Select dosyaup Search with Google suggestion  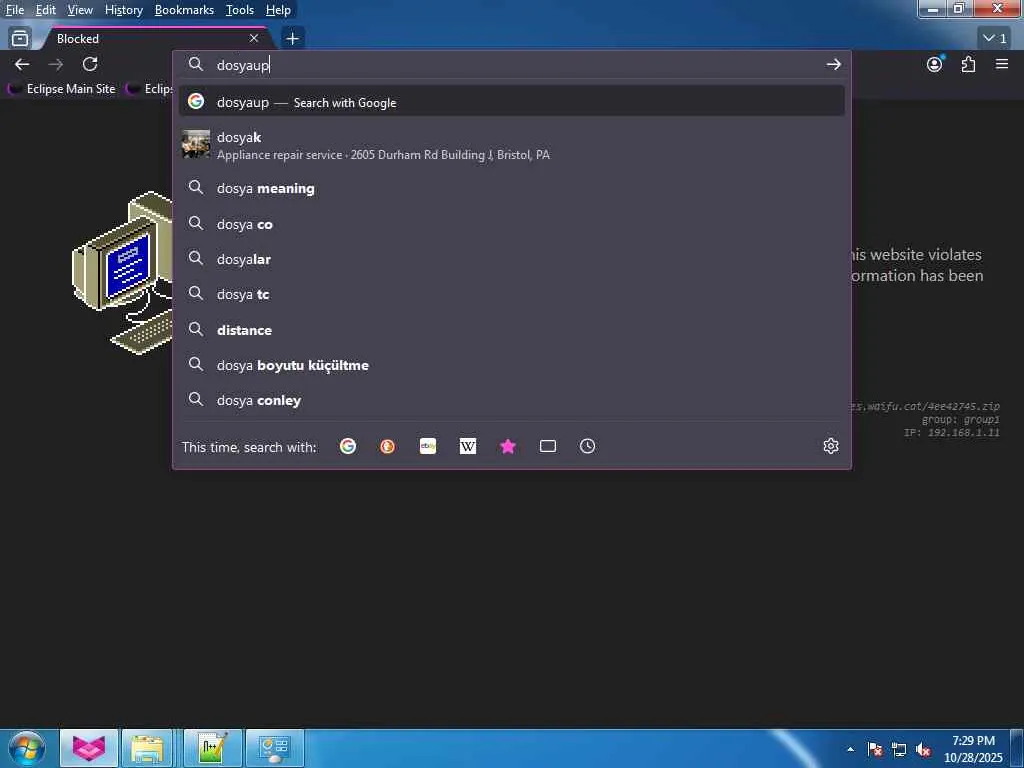coord(512,102)
